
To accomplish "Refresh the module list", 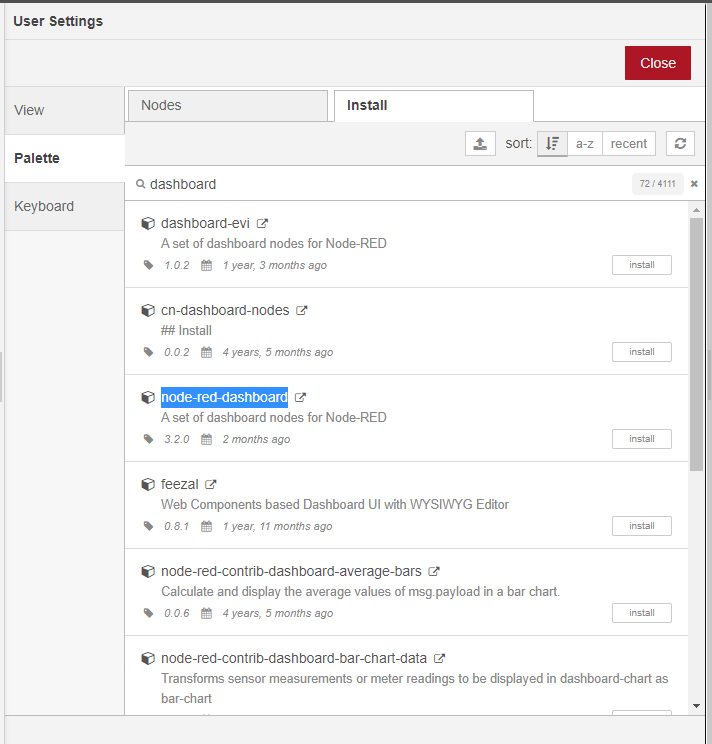I will click(x=680, y=143).
